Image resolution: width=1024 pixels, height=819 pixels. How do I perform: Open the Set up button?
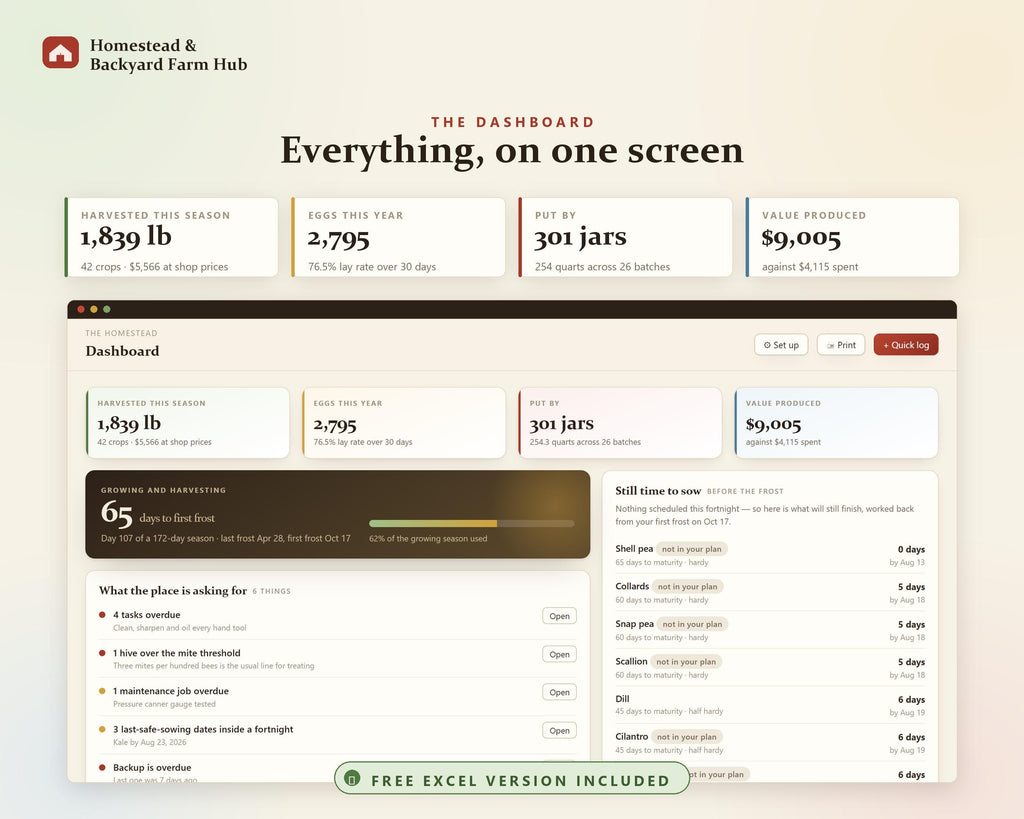click(781, 345)
